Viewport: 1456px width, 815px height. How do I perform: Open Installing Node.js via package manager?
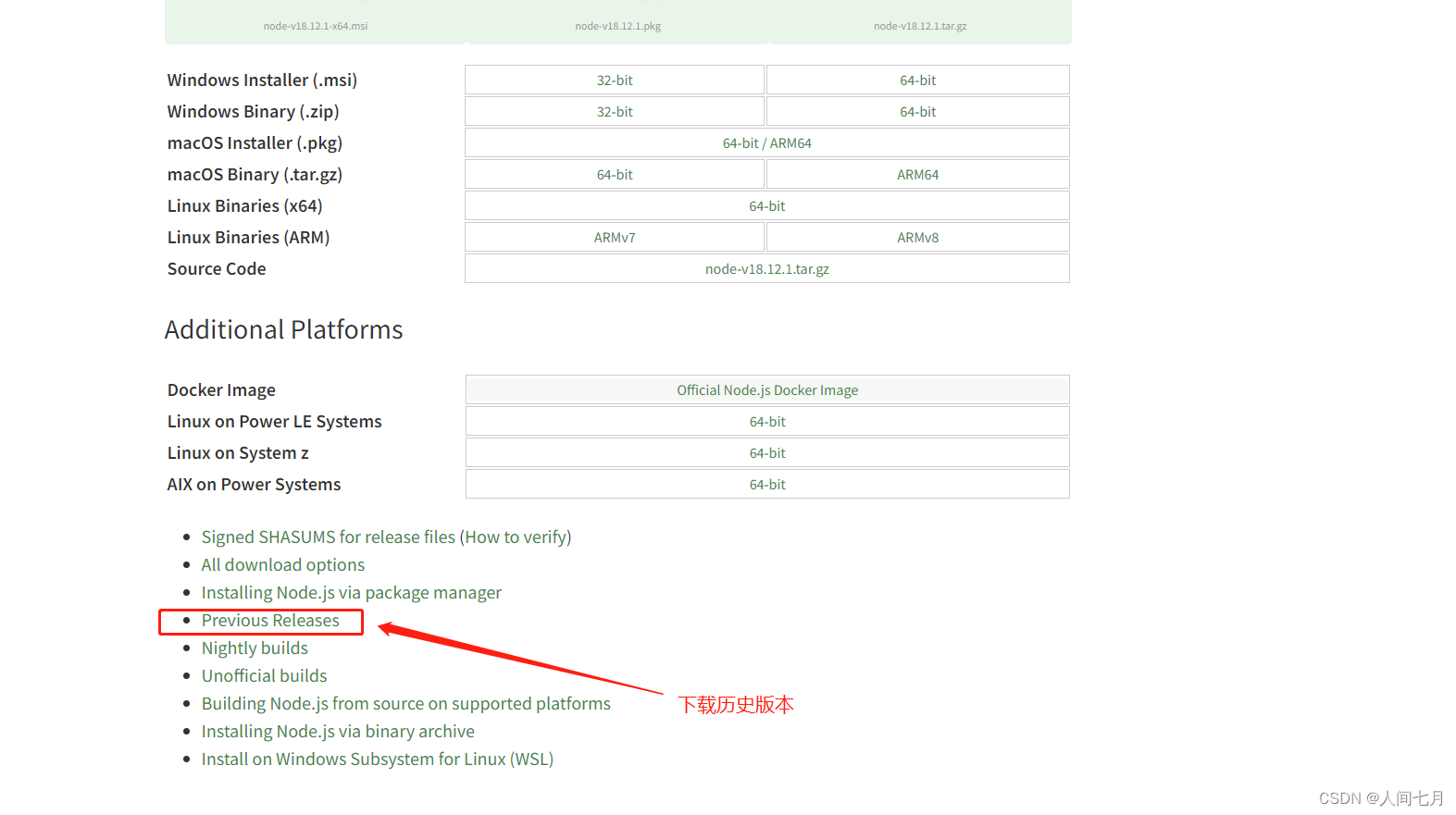352,593
